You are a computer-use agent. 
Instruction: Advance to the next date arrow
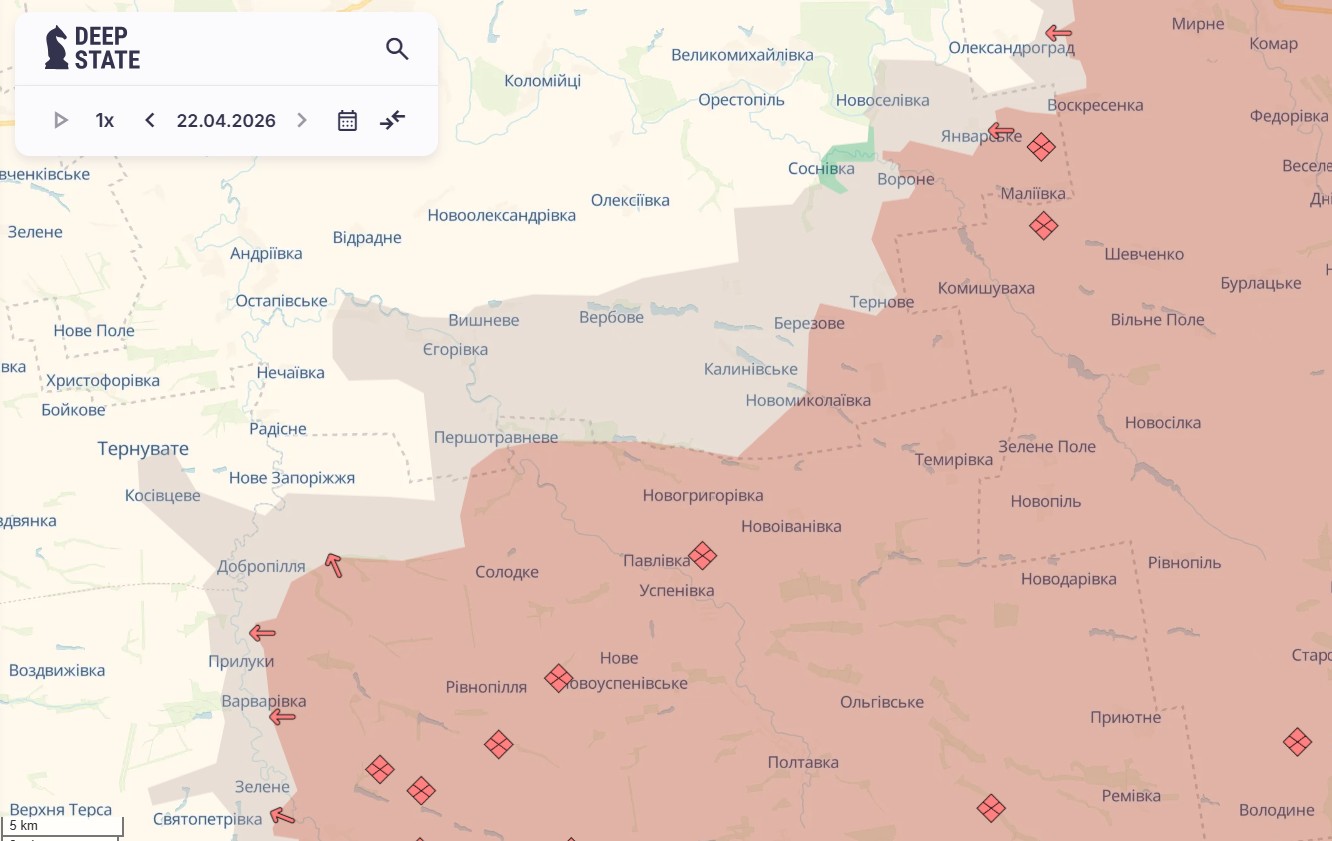pos(302,121)
